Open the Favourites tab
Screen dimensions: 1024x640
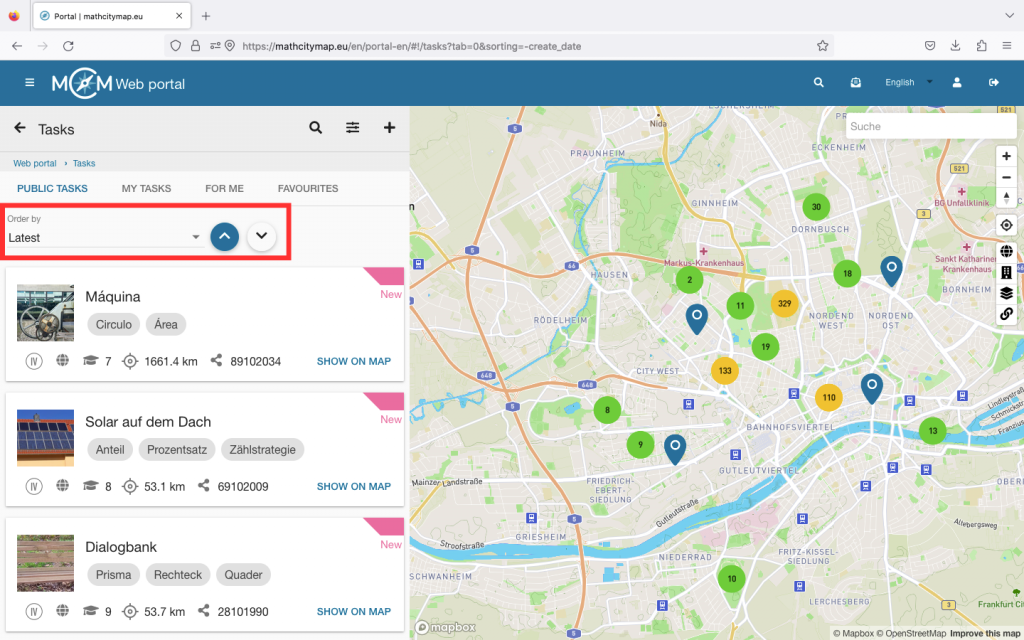[308, 188]
